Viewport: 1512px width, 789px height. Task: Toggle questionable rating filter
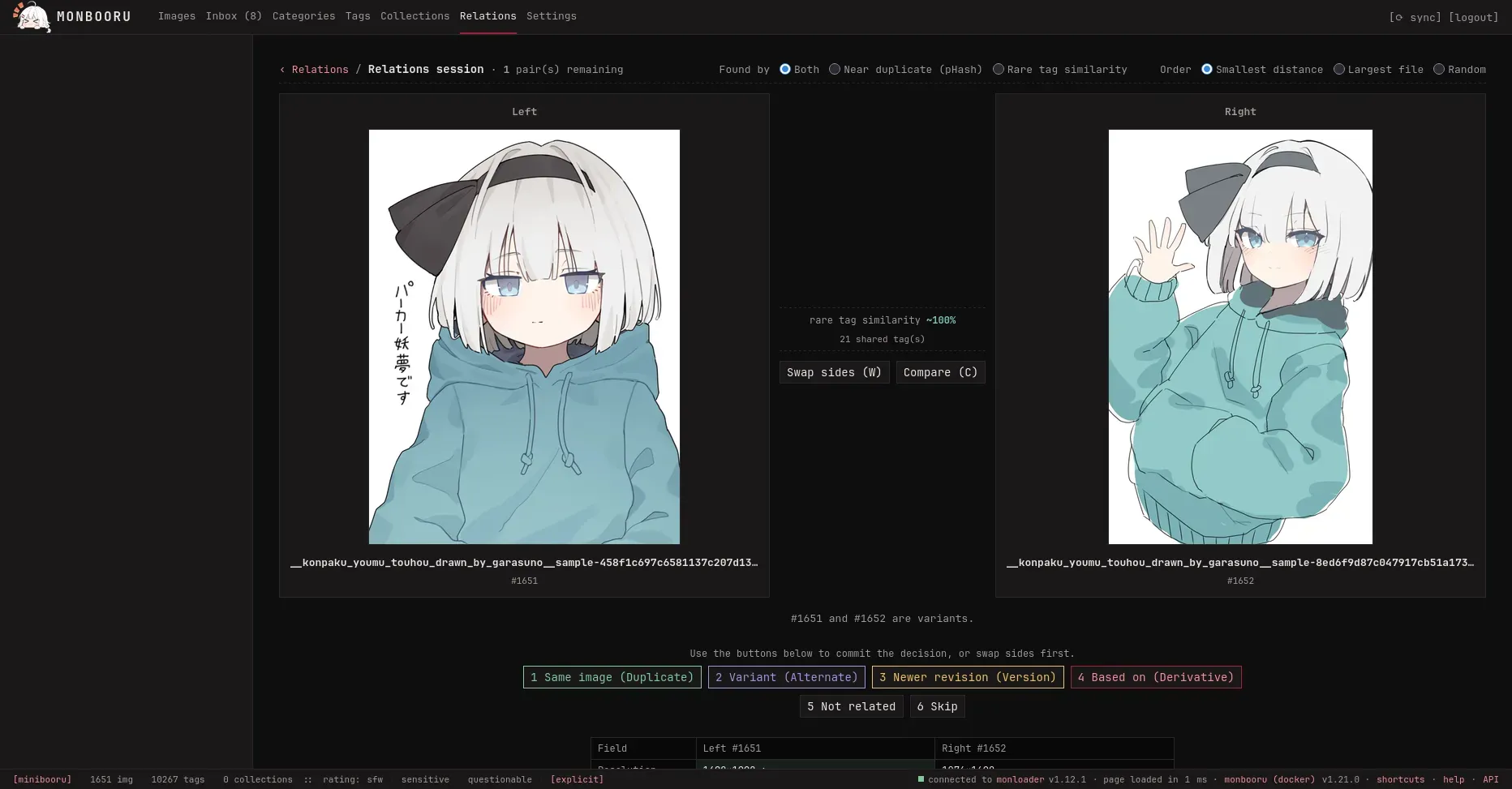pyautogui.click(x=500, y=780)
